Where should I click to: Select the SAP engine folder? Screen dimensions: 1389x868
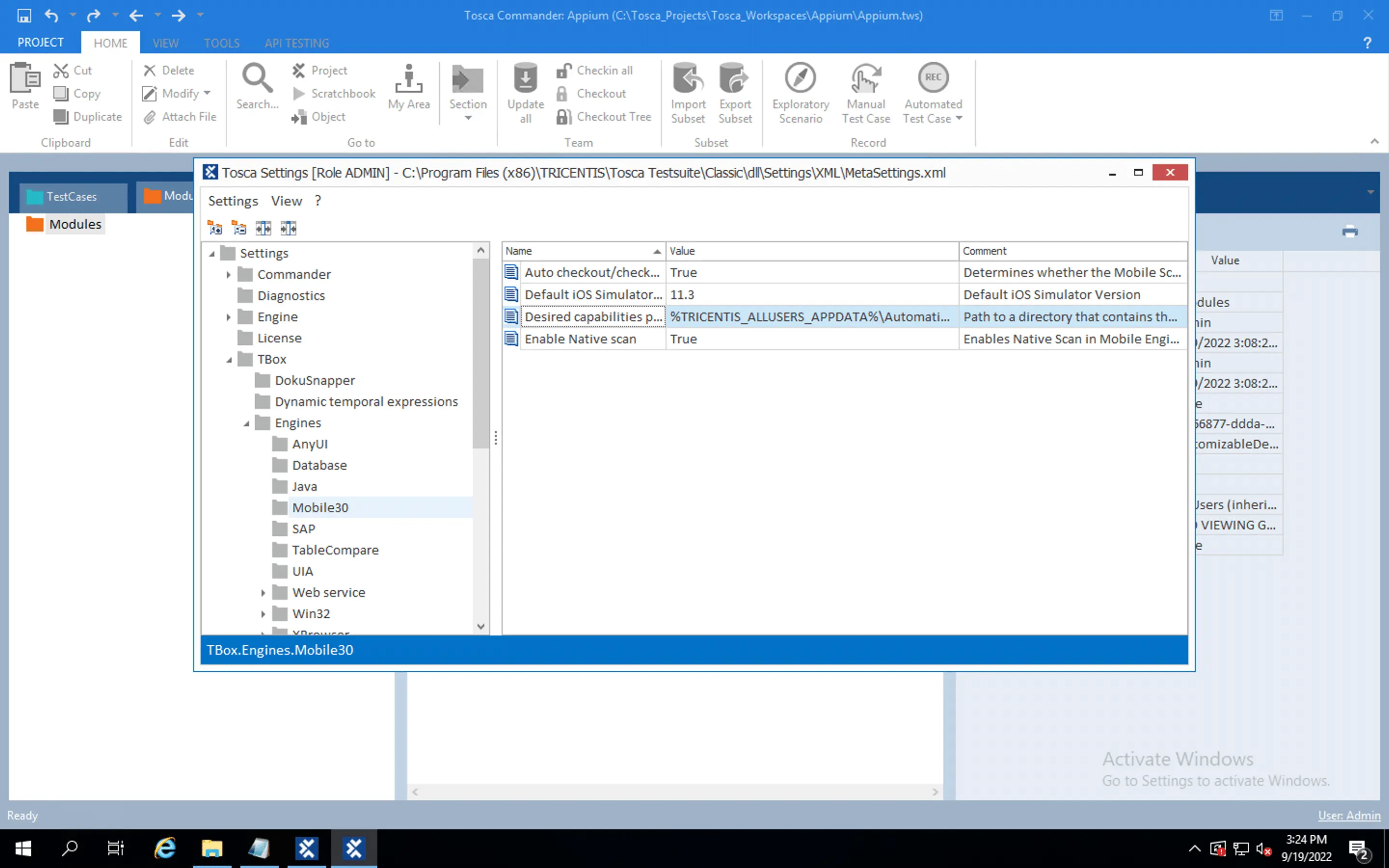point(303,529)
